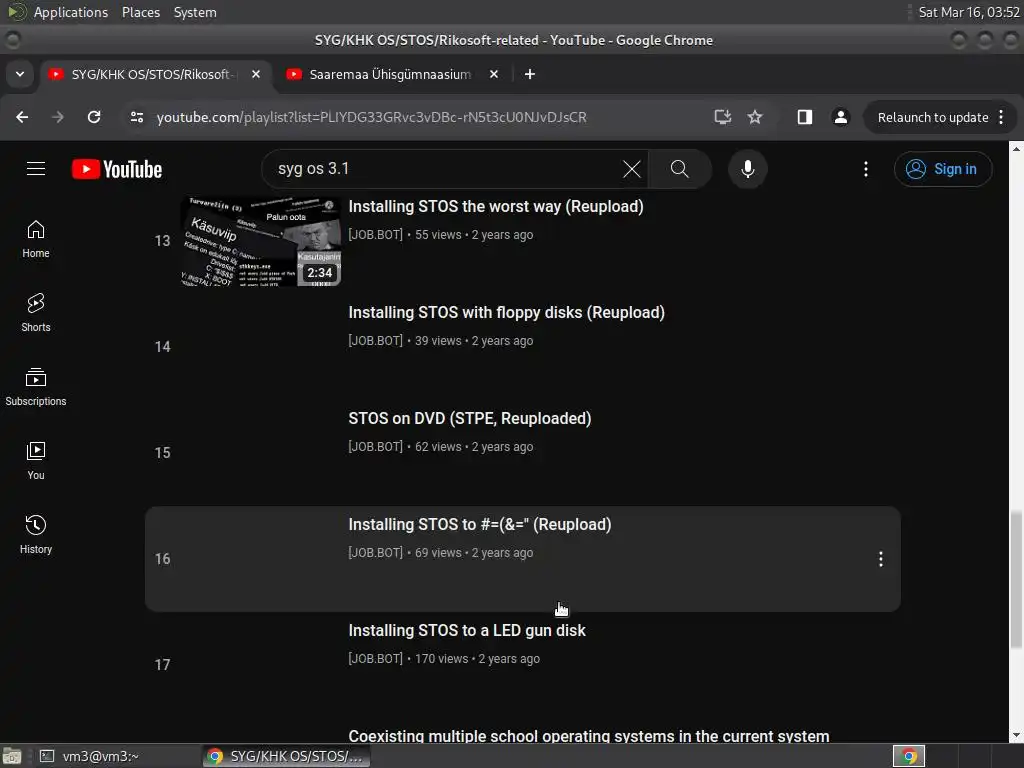Click scrollbar up arrow
The height and width of the screenshot is (768, 1024).
pos(1016,149)
